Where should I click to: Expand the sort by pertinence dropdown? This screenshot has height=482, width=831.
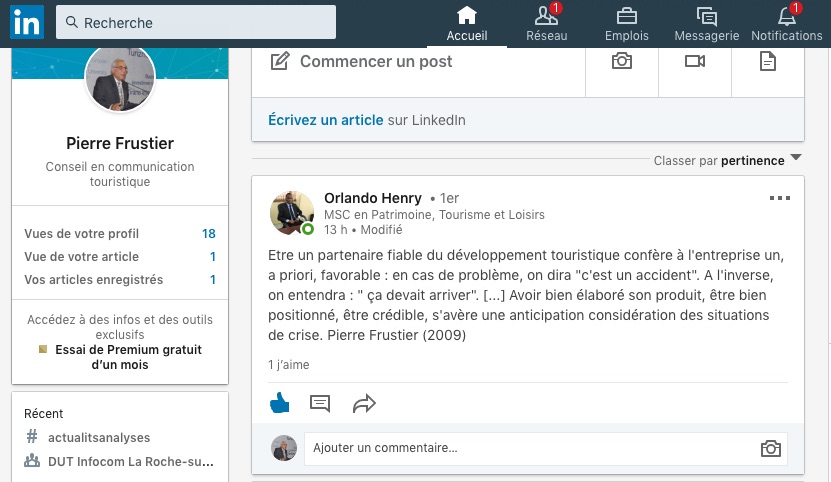tap(796, 159)
